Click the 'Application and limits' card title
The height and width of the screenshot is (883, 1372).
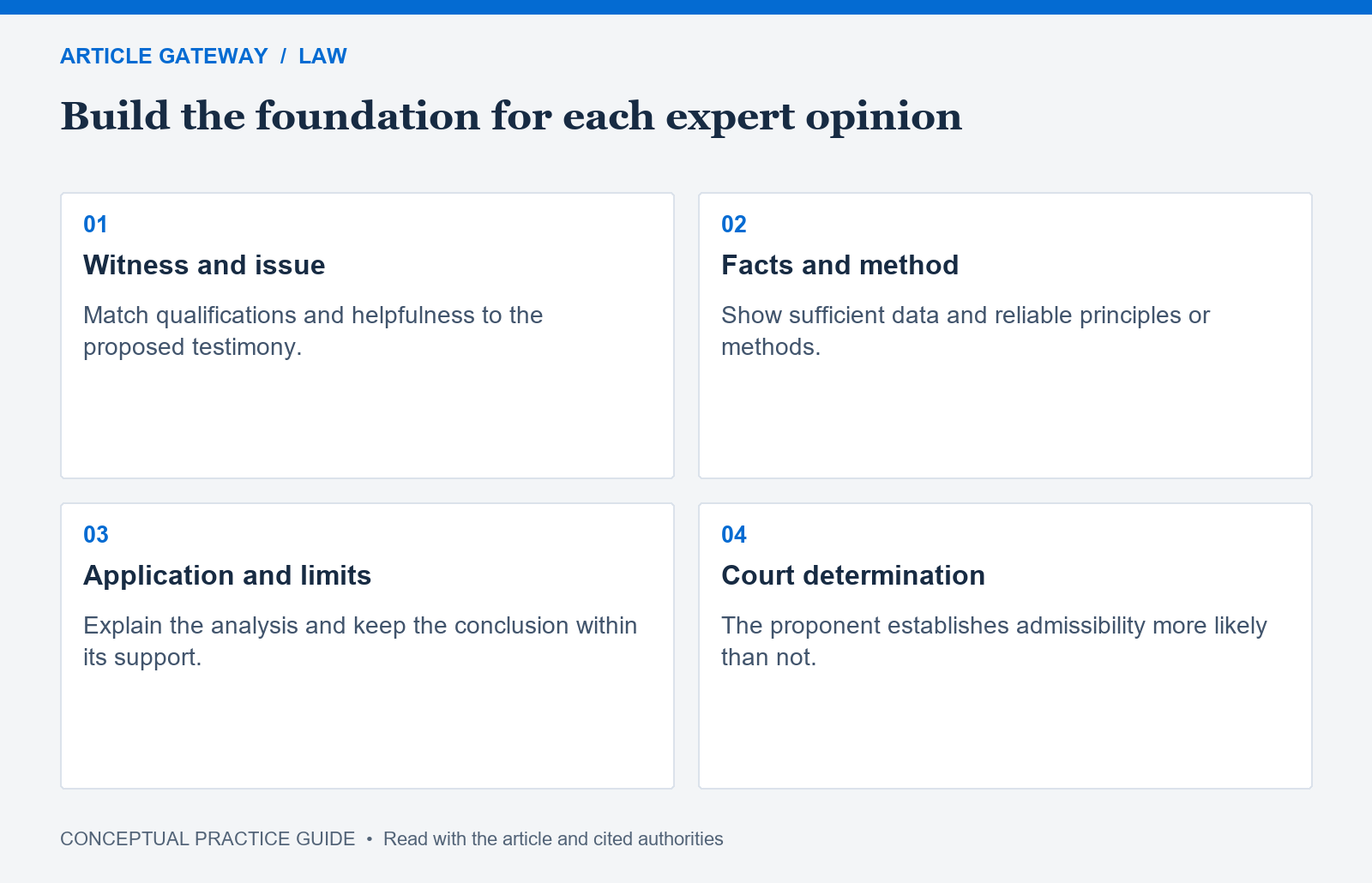tap(227, 575)
